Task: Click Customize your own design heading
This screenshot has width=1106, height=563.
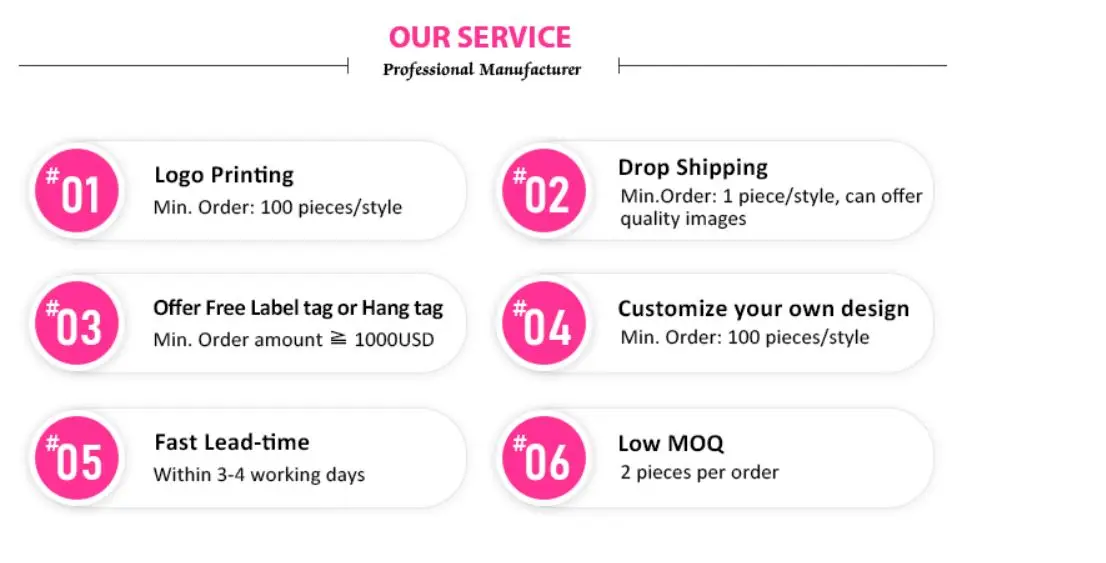Action: (763, 308)
